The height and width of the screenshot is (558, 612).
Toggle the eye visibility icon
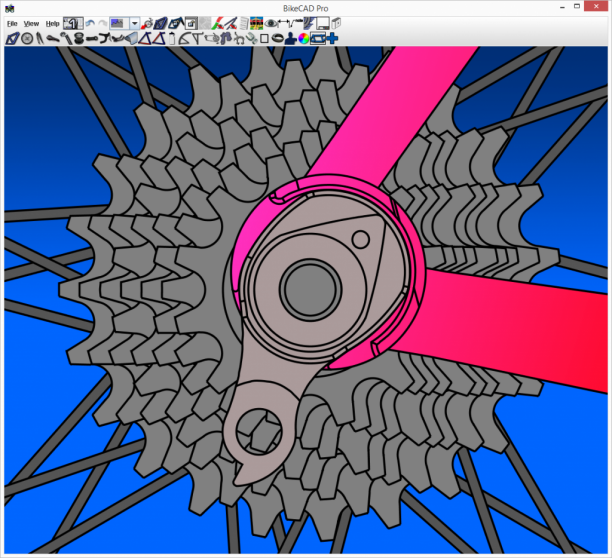tap(270, 23)
